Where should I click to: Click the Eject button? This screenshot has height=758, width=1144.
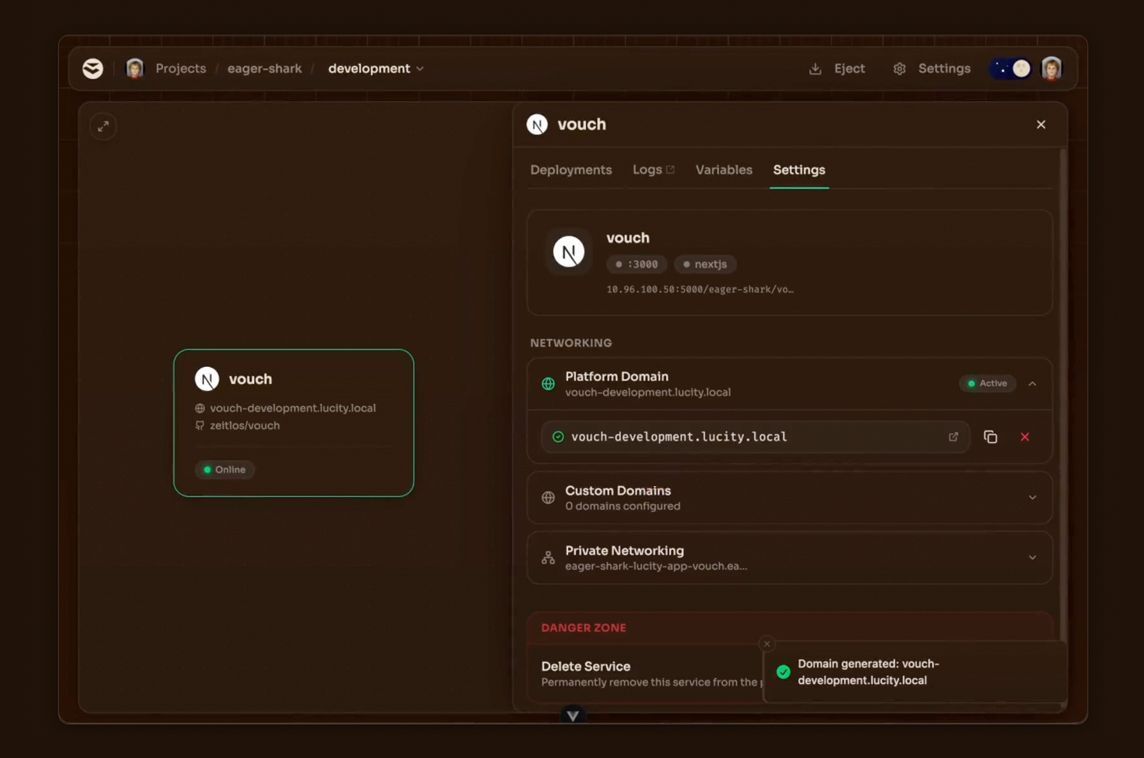(x=837, y=69)
